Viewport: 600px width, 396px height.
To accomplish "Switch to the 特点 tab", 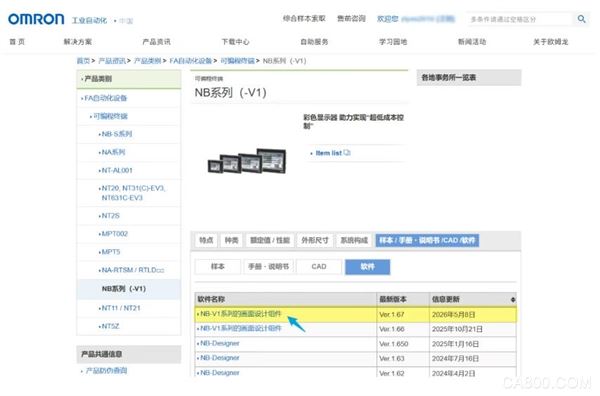I will [x=206, y=240].
